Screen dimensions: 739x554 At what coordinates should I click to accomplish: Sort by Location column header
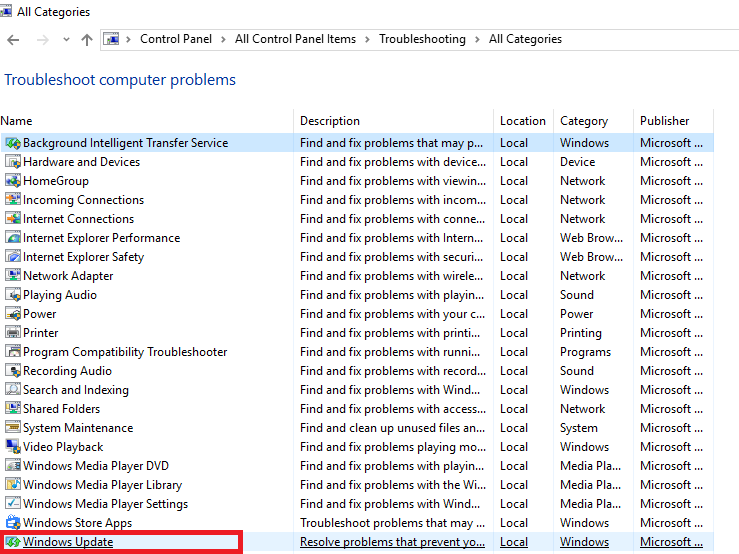click(524, 121)
